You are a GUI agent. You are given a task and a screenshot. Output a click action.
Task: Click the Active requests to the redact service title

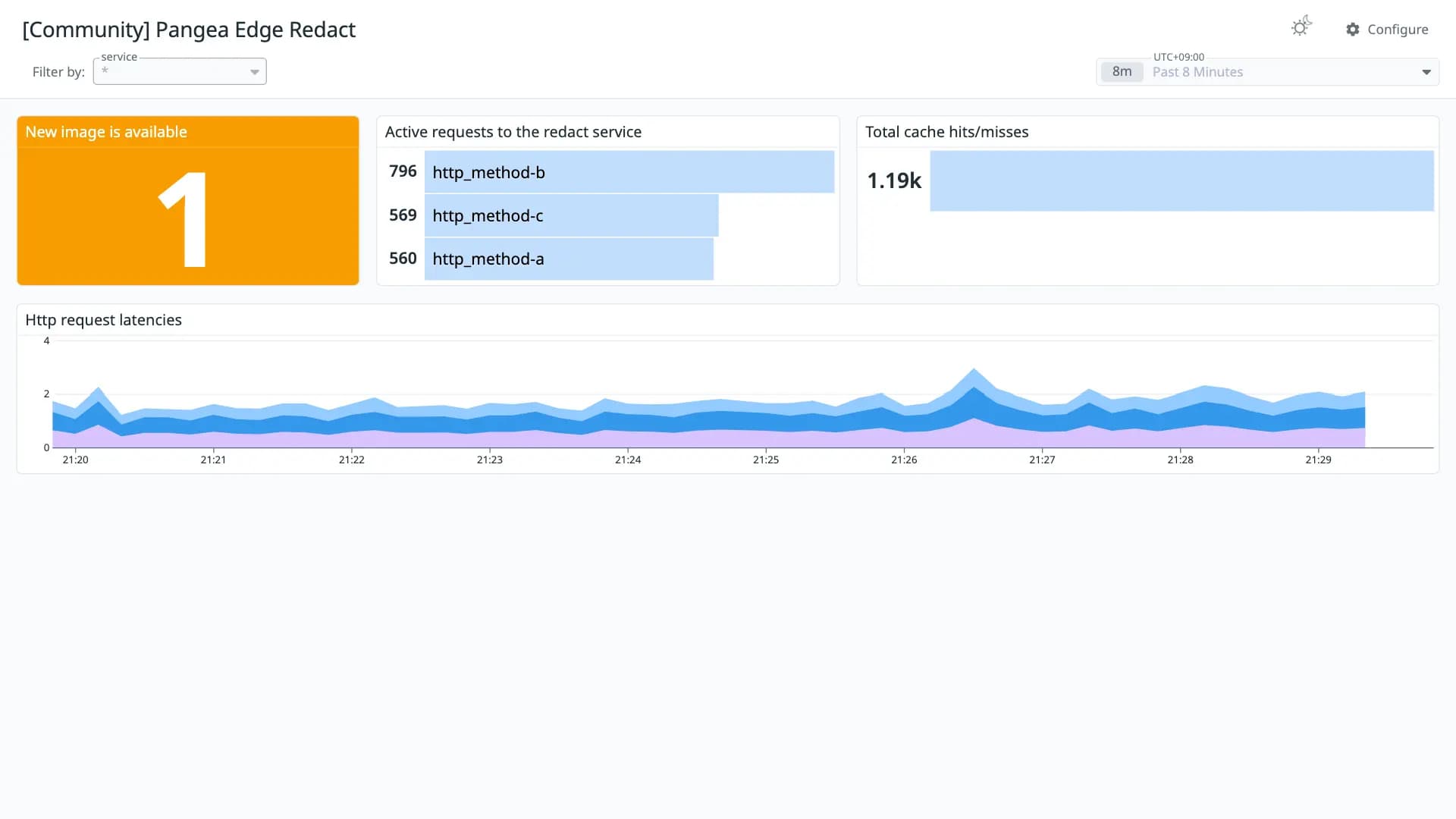tap(513, 132)
